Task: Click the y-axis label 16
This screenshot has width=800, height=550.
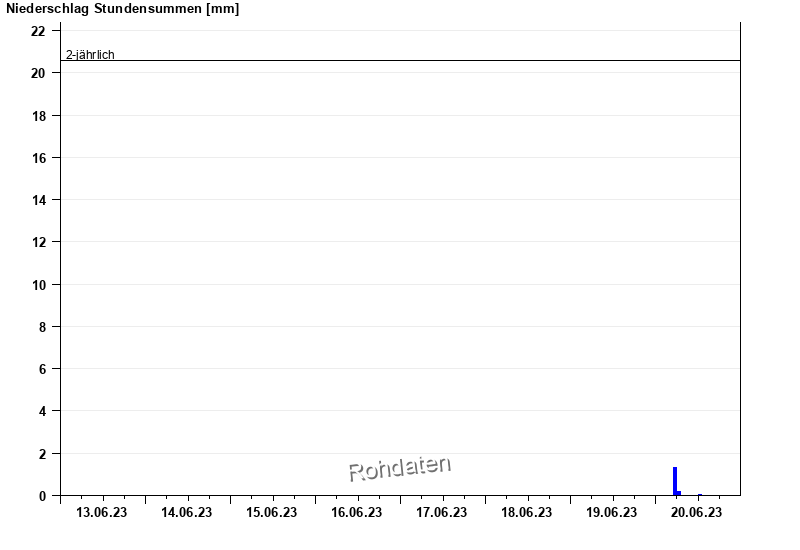Action: [39, 158]
